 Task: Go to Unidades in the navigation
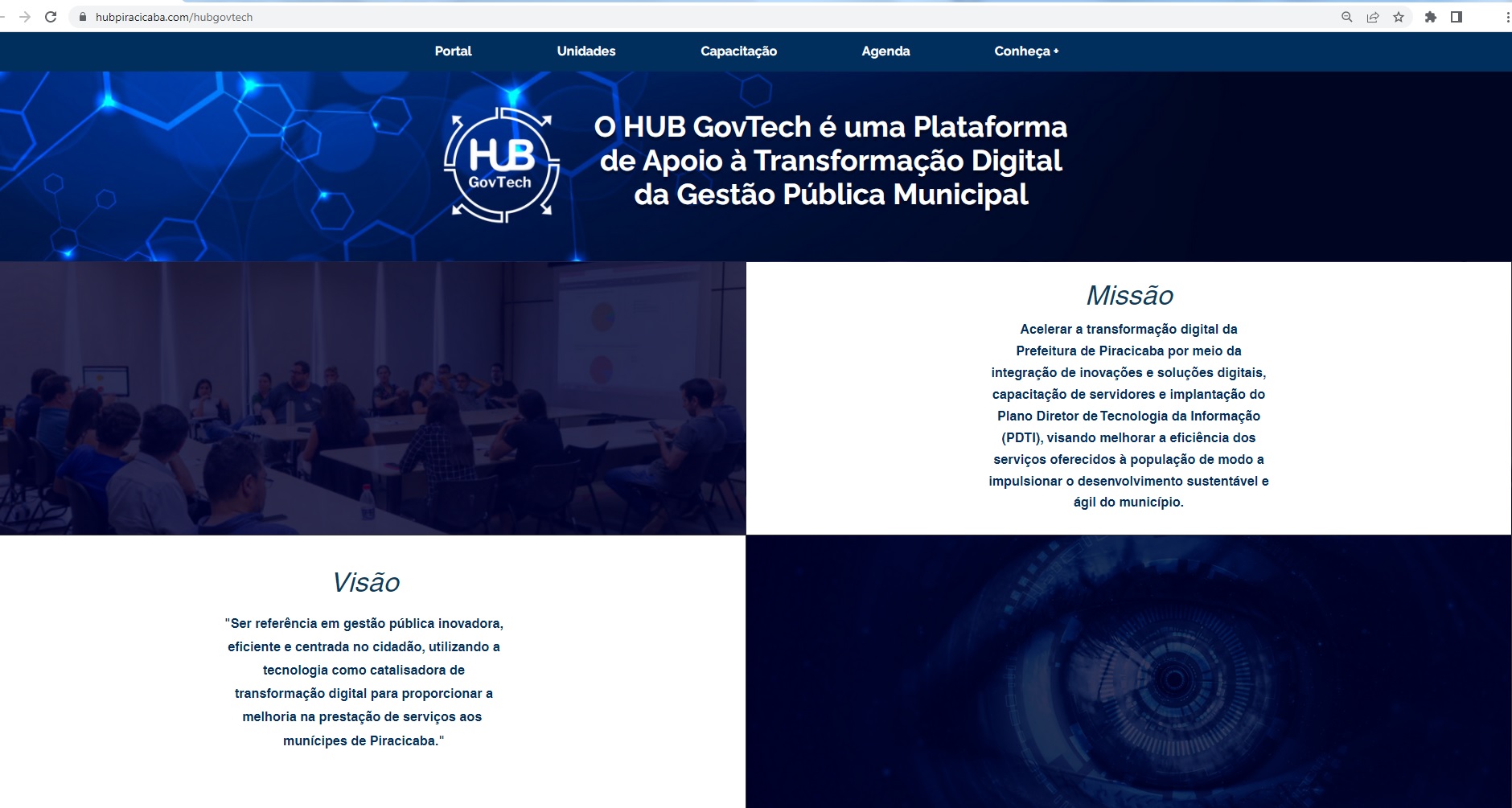(586, 51)
